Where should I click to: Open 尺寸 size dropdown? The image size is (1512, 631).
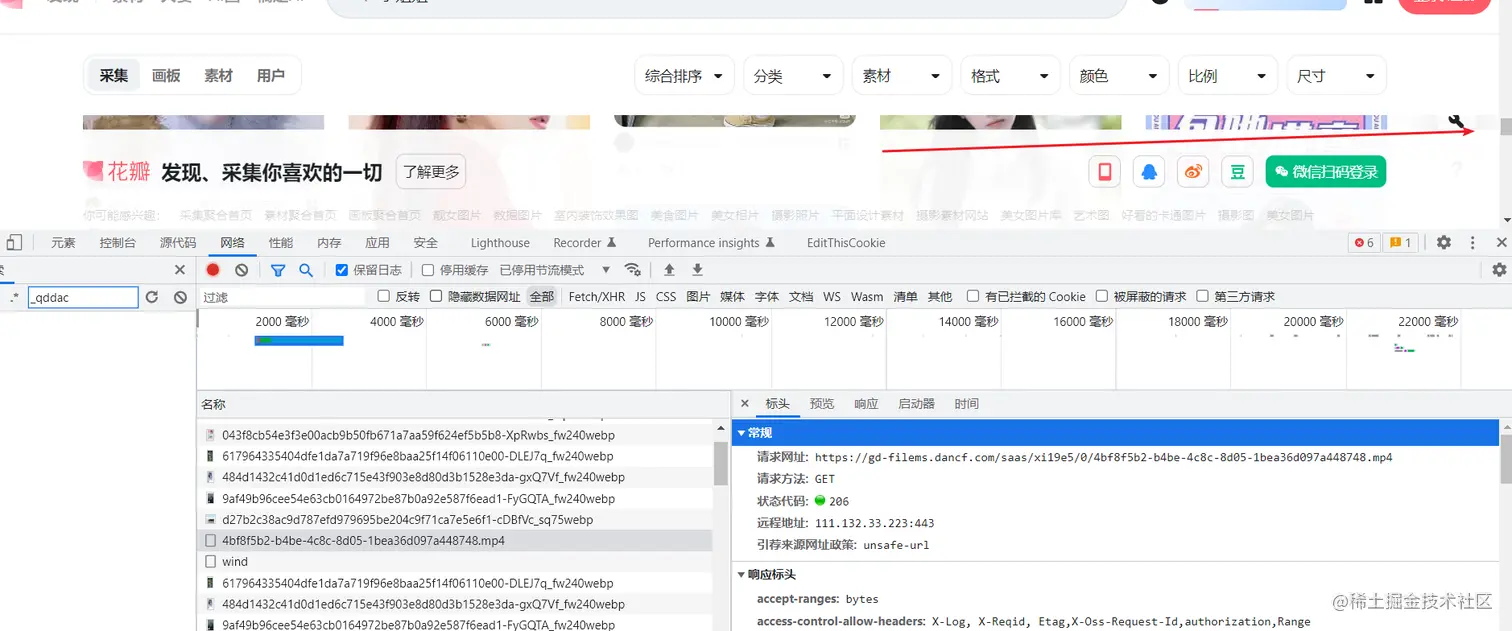coord(1336,76)
